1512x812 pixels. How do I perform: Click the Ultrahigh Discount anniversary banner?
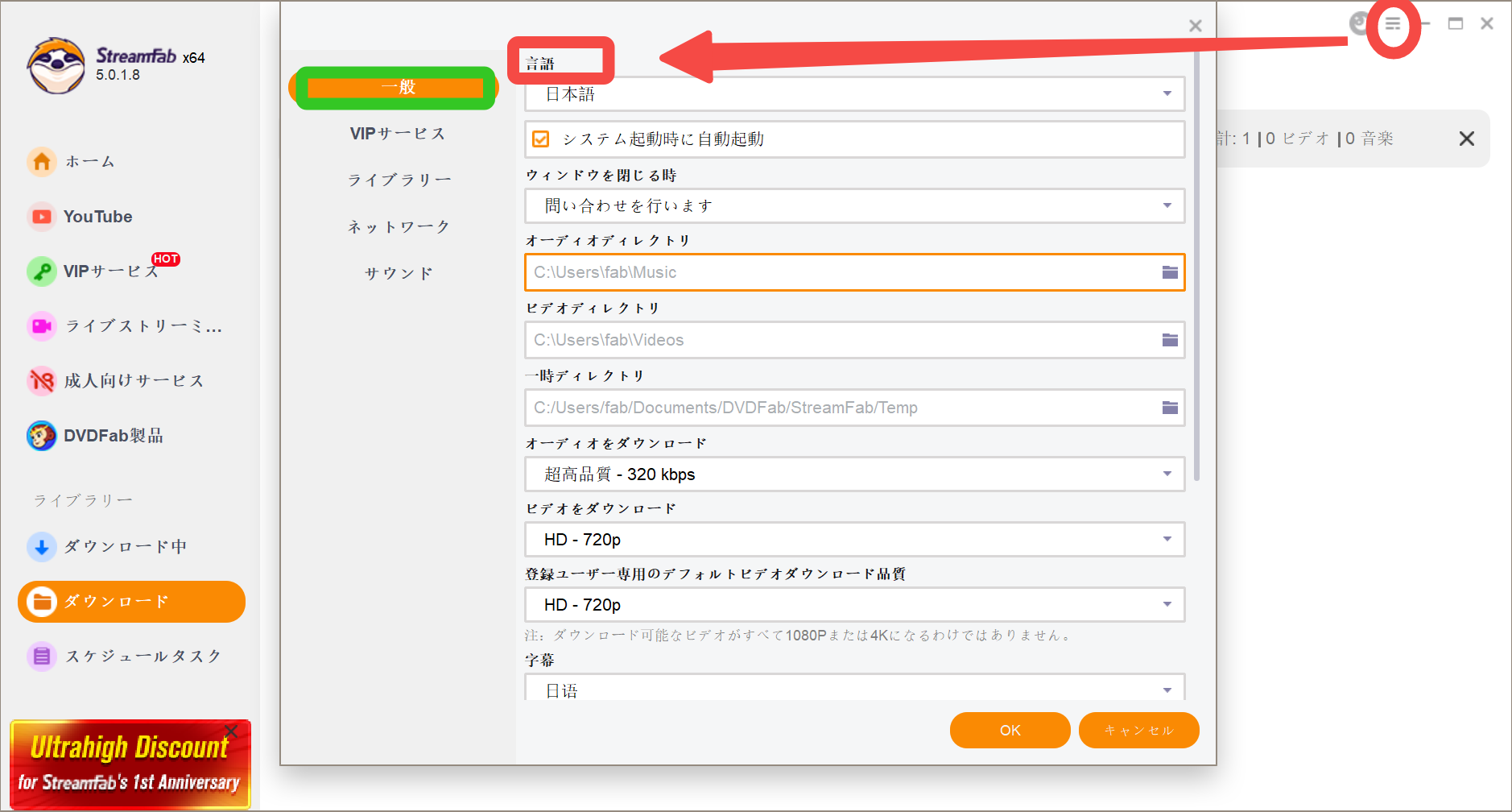pyautogui.click(x=130, y=764)
